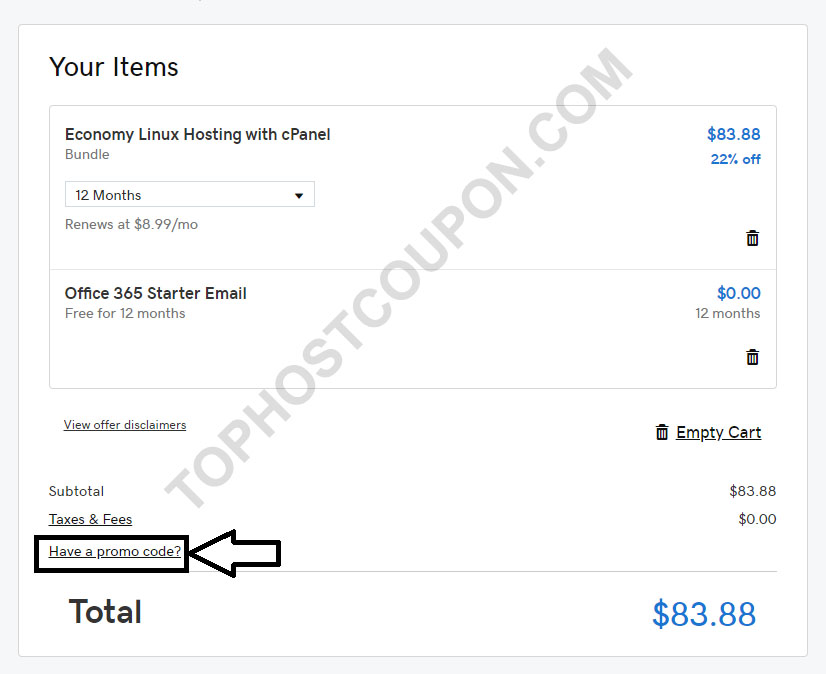
Task: Open the Have a promo code link
Action: tap(115, 551)
